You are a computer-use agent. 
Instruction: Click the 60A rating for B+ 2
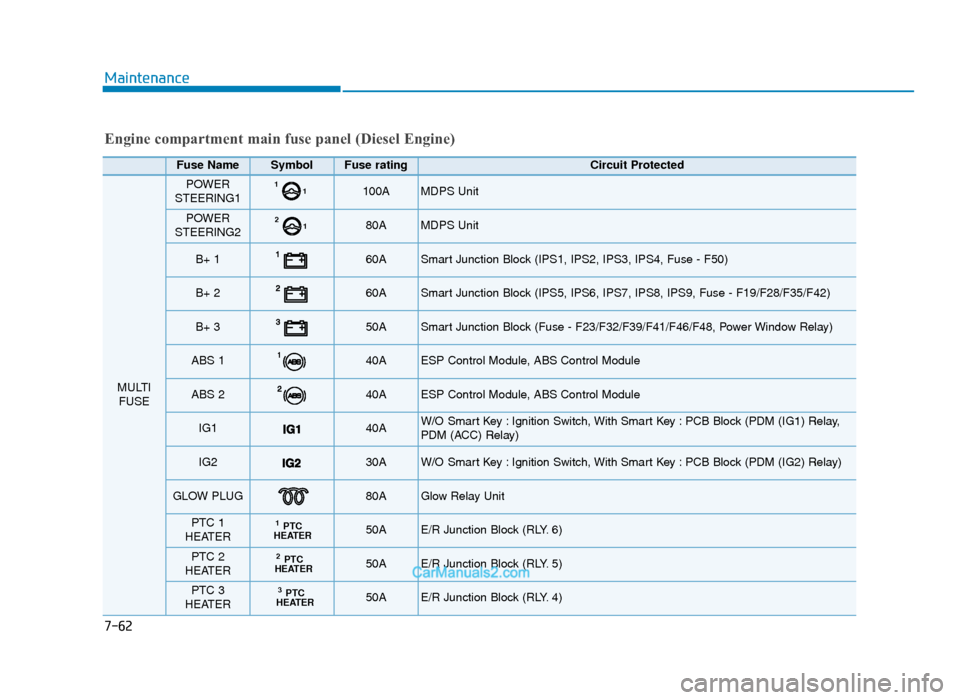pyautogui.click(x=376, y=293)
